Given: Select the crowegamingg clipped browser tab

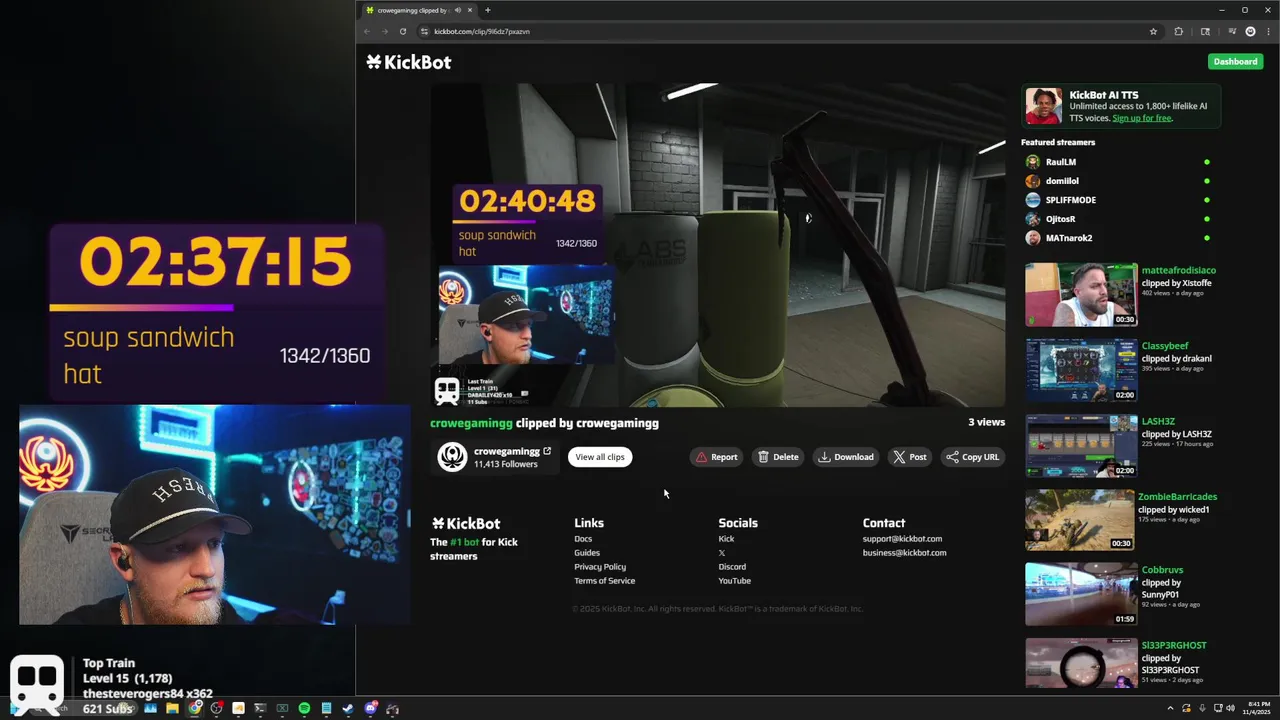Looking at the screenshot, I should click(420, 10).
